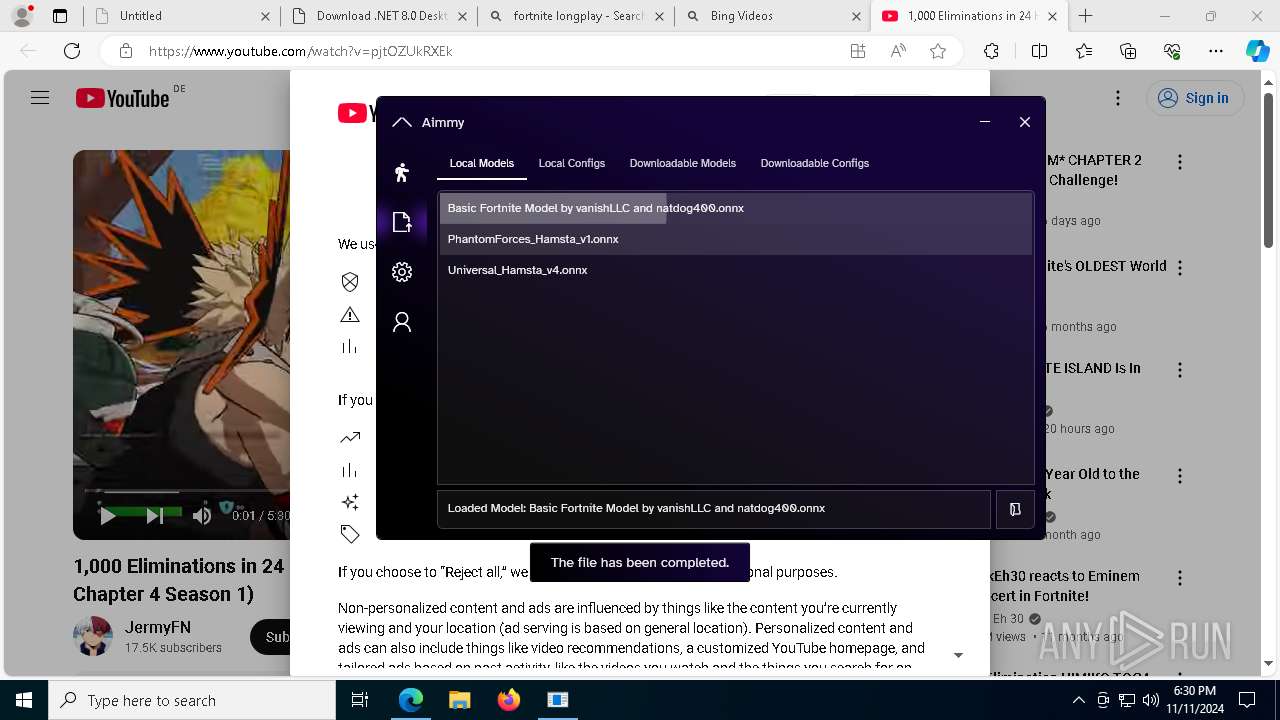Open options for the Year Old video
The image size is (1280, 720).
tap(1180, 476)
